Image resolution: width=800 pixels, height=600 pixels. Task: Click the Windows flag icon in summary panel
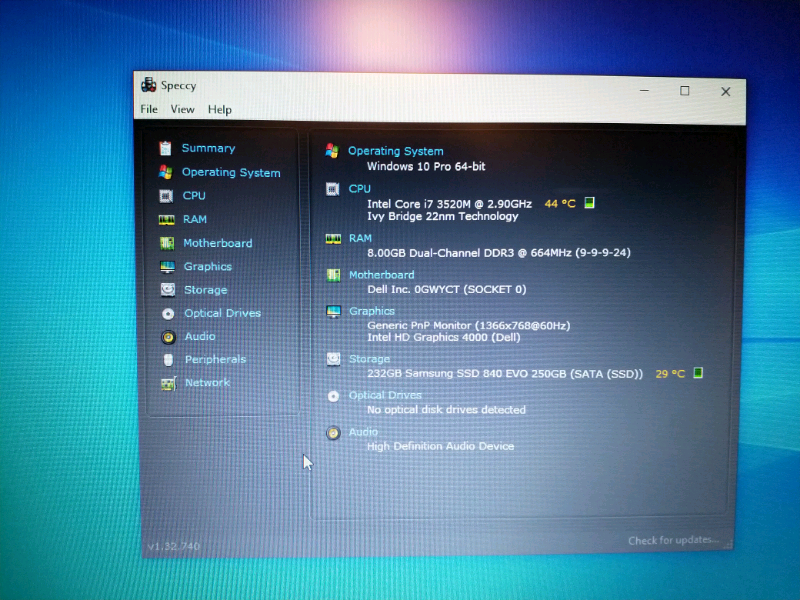[x=332, y=151]
